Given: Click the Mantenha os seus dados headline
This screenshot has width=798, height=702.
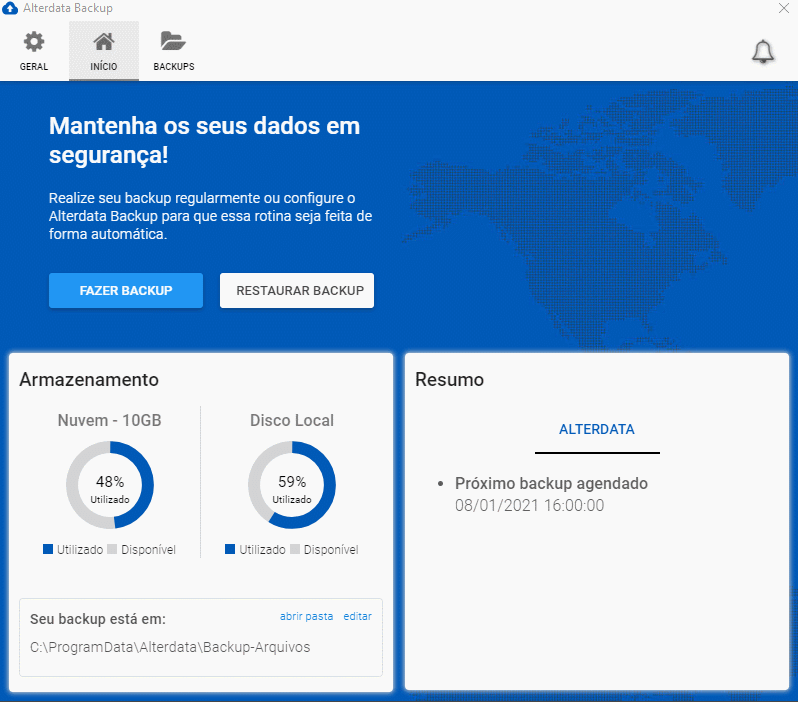Looking at the screenshot, I should pyautogui.click(x=204, y=140).
